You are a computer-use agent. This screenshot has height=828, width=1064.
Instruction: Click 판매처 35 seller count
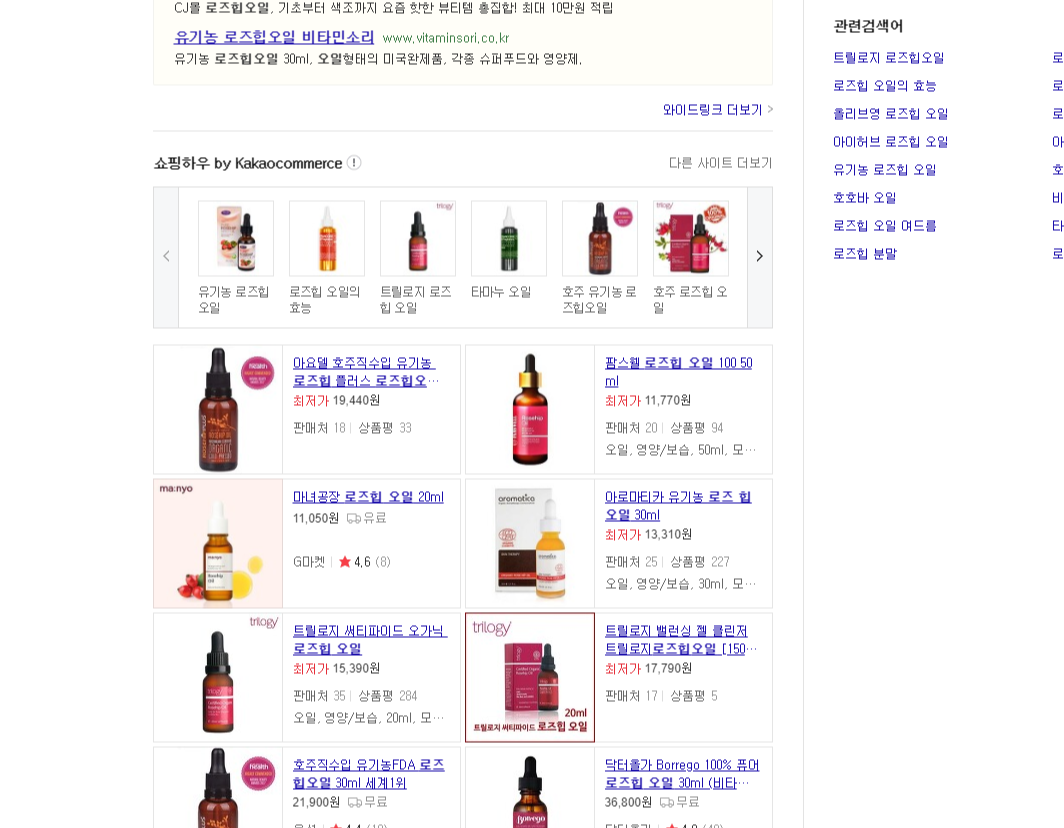click(319, 696)
